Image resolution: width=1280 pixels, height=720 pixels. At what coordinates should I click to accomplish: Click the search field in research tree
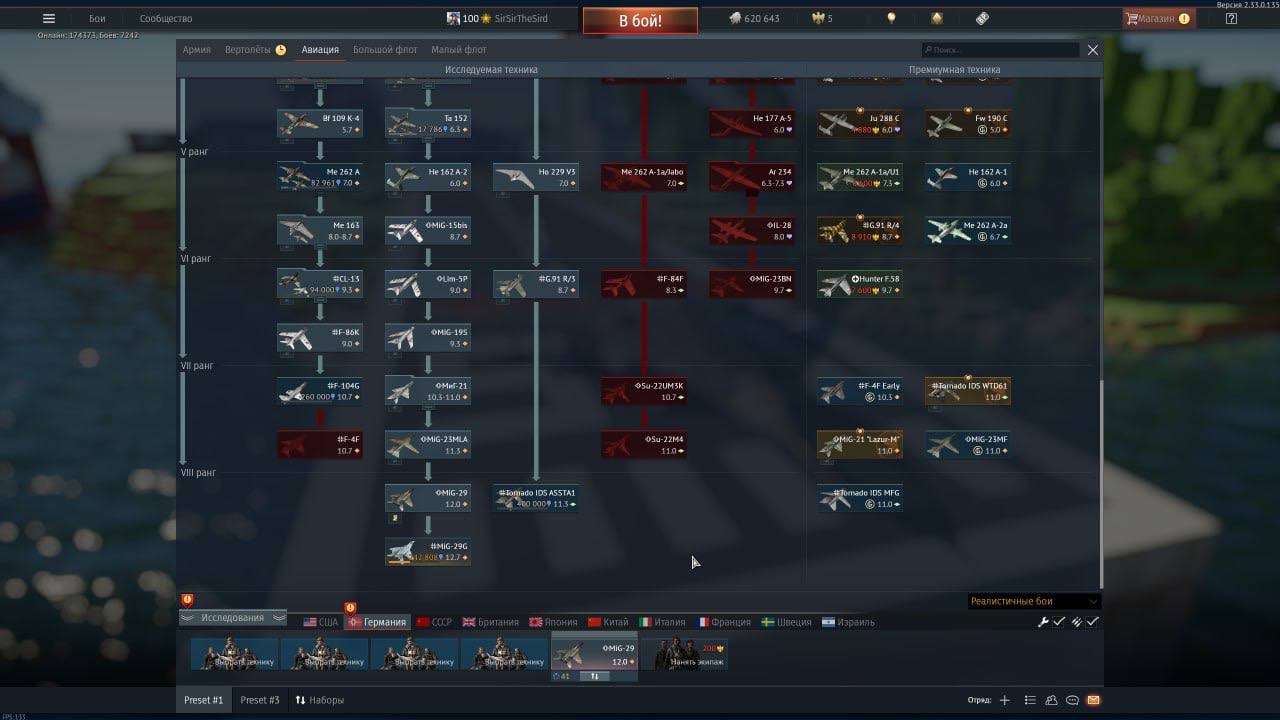click(1001, 50)
